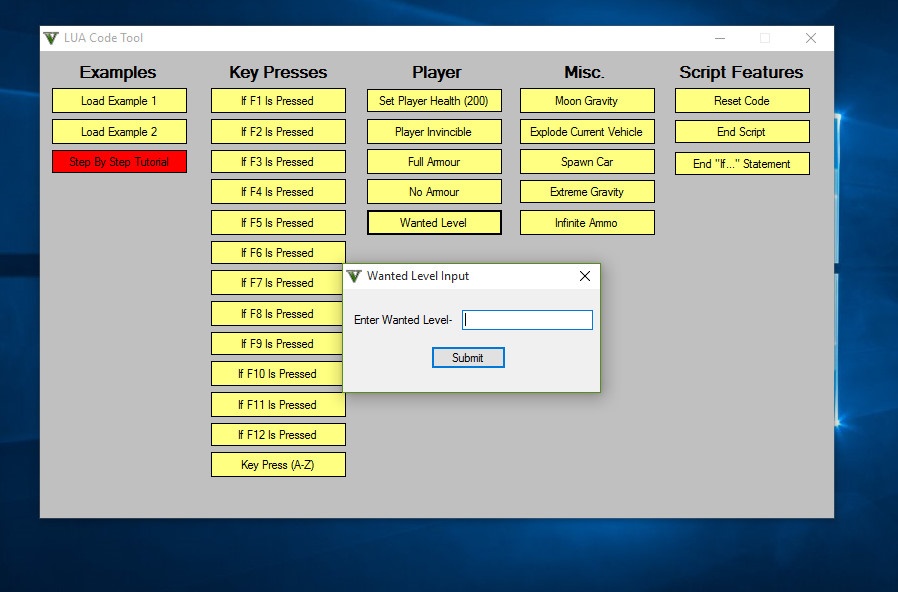
Task: Open the red Step By Step Tutorial
Action: (x=119, y=162)
